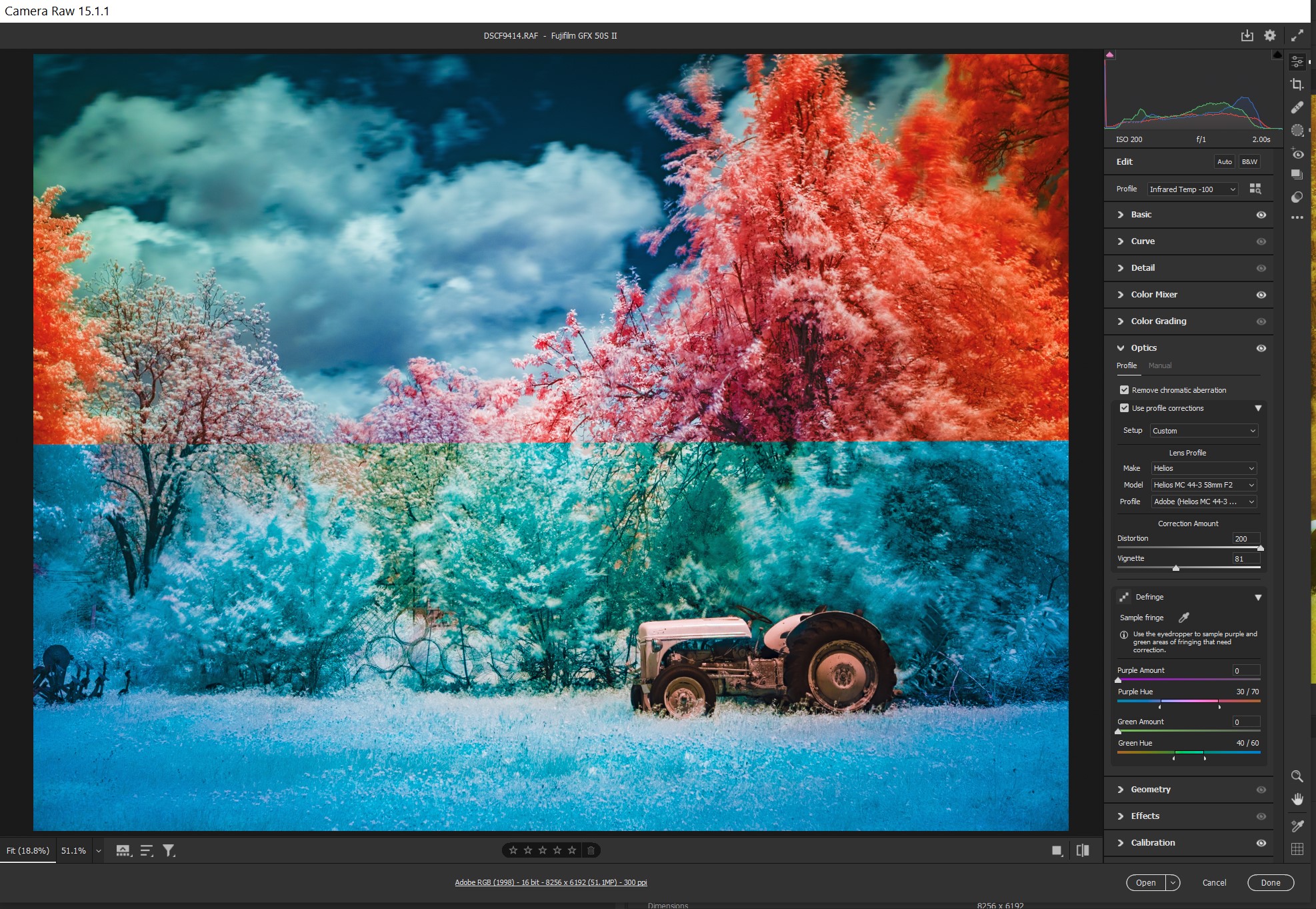Open the lens Make dropdown showing Helios

click(1203, 468)
